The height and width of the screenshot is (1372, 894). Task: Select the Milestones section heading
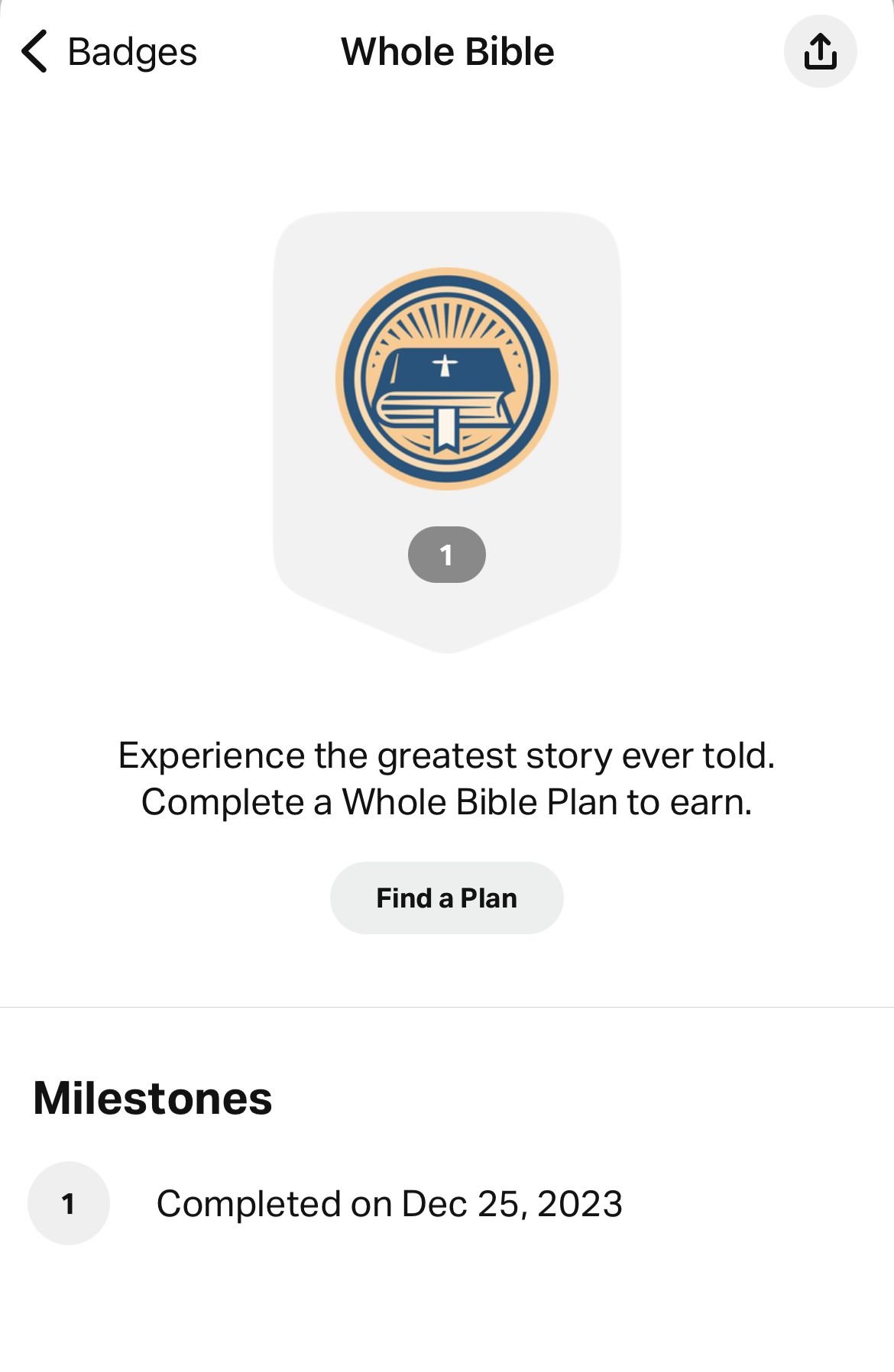point(153,1099)
